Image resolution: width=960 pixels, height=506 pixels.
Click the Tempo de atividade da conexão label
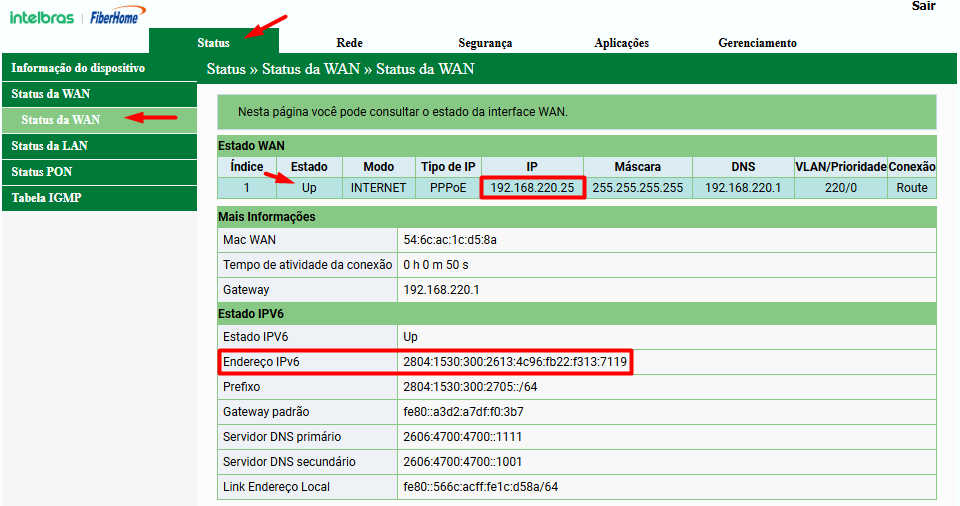[x=307, y=265]
